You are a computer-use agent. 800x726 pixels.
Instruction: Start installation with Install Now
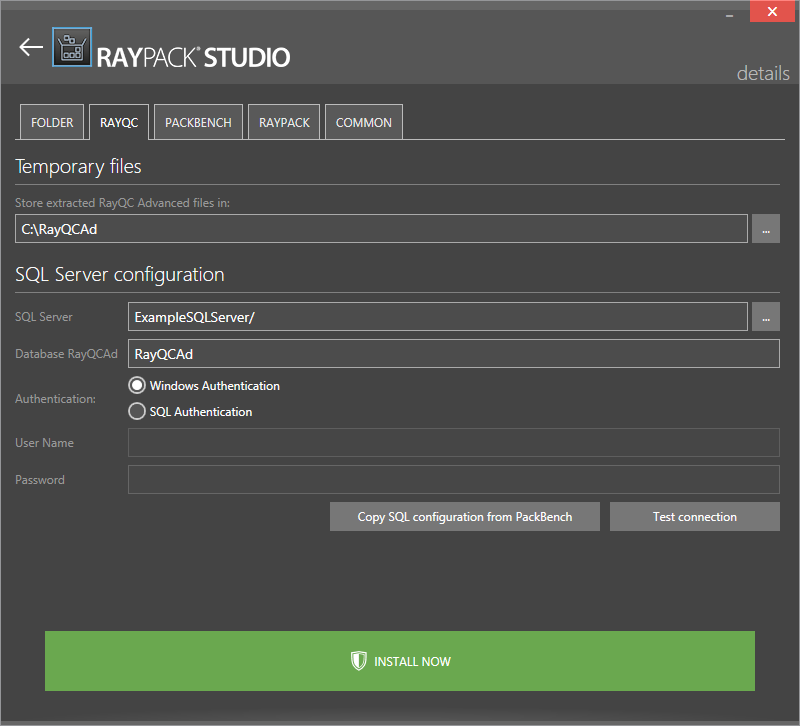click(x=400, y=661)
